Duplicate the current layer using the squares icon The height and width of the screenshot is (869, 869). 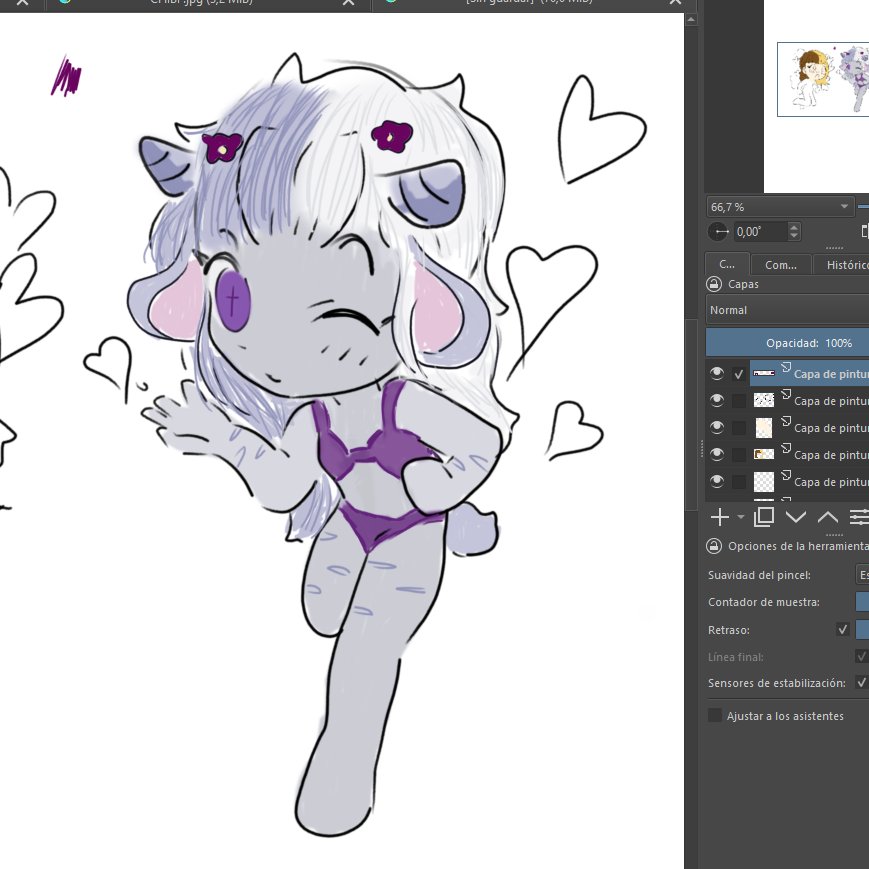764,517
